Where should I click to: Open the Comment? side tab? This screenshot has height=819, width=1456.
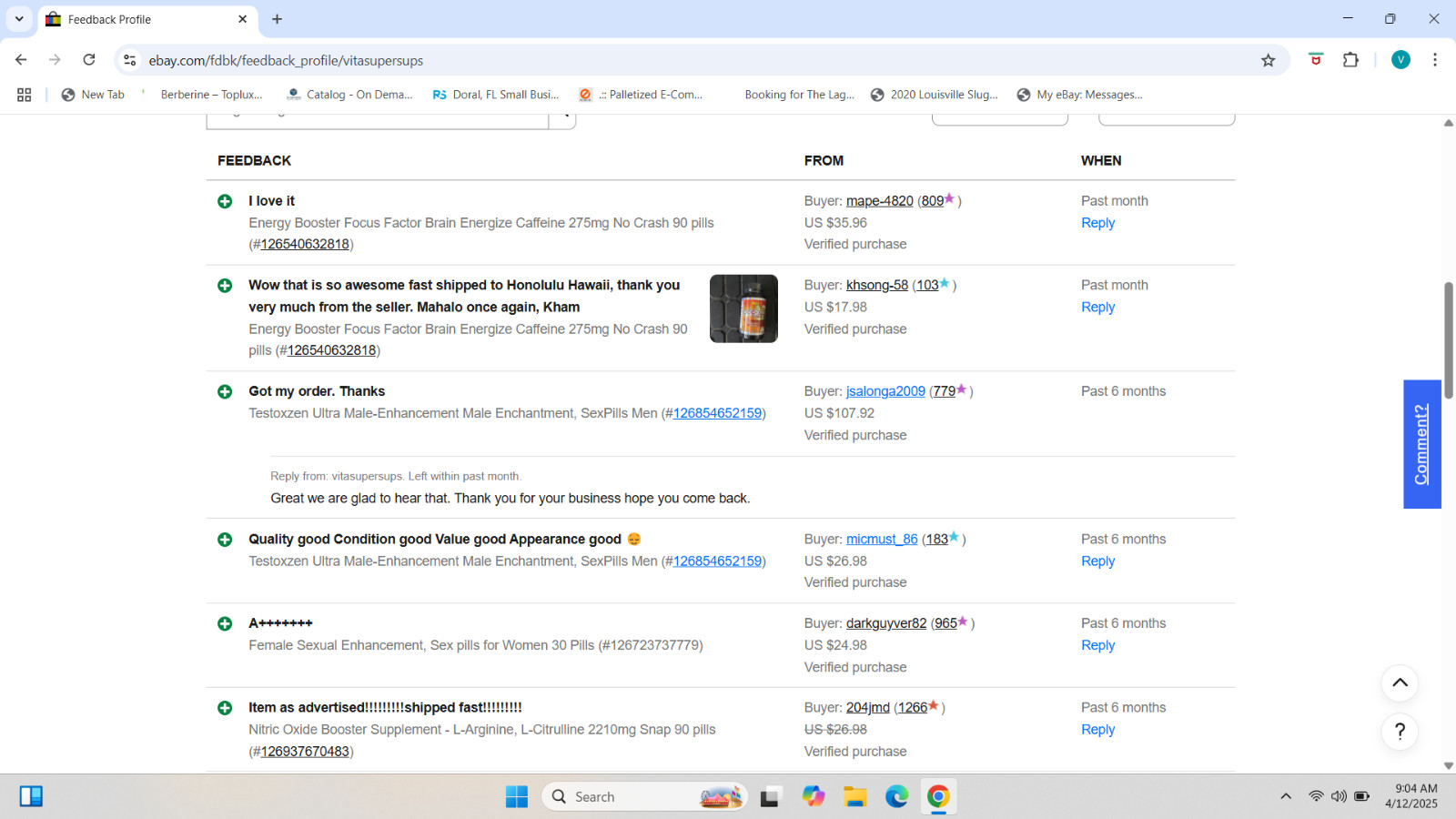(1421, 444)
